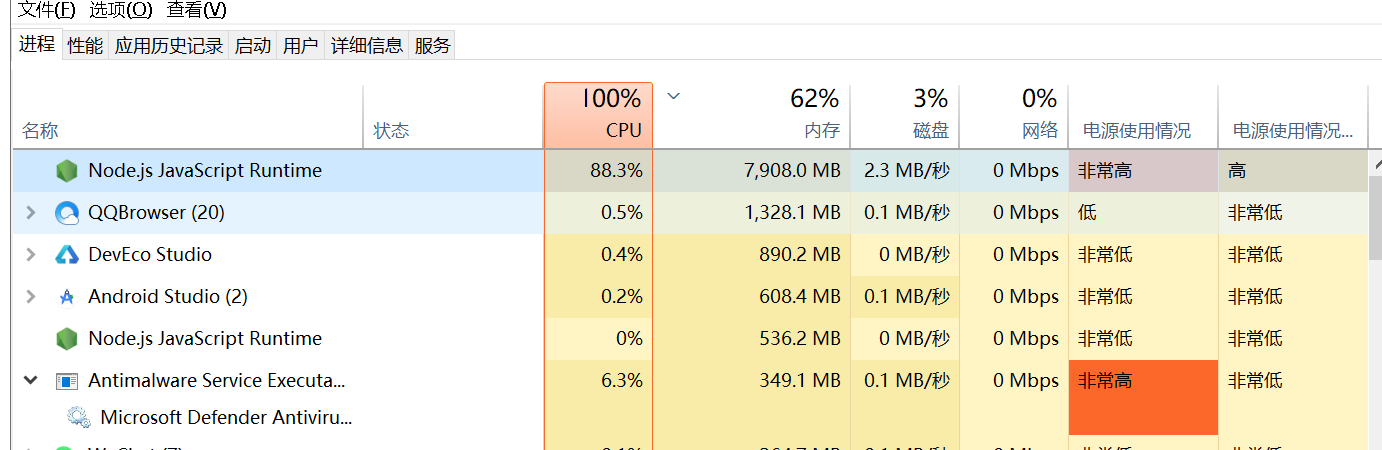The height and width of the screenshot is (450, 1382).
Task: Click the QQBrowser process icon
Action: point(67,213)
